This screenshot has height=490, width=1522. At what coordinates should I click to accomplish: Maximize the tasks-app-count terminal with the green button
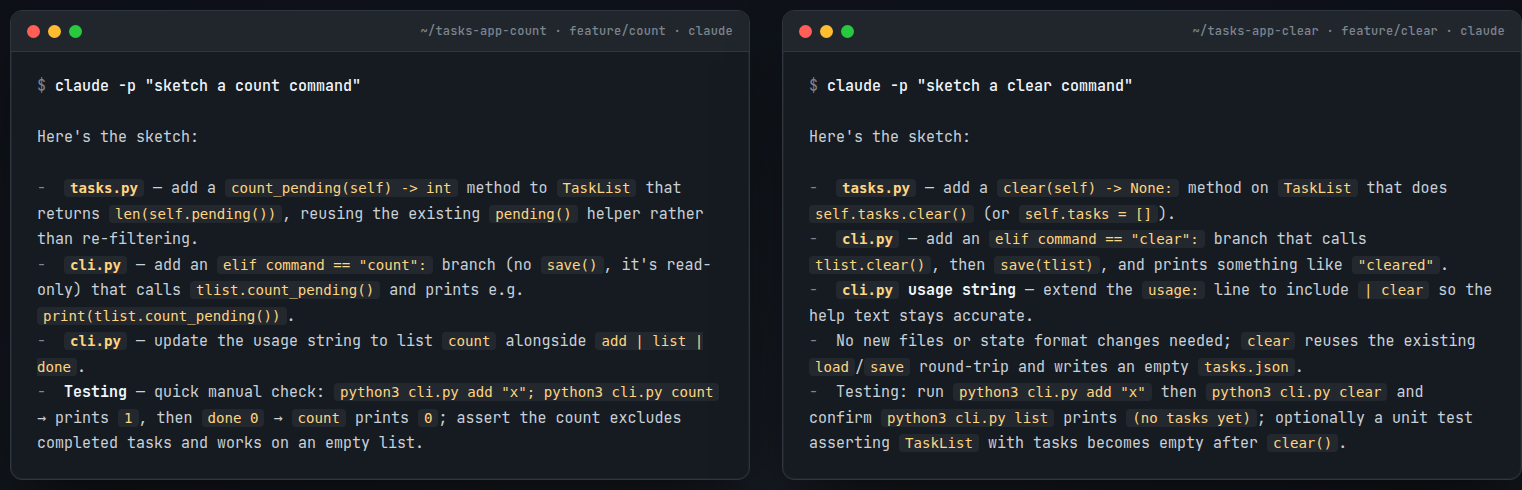tap(75, 31)
